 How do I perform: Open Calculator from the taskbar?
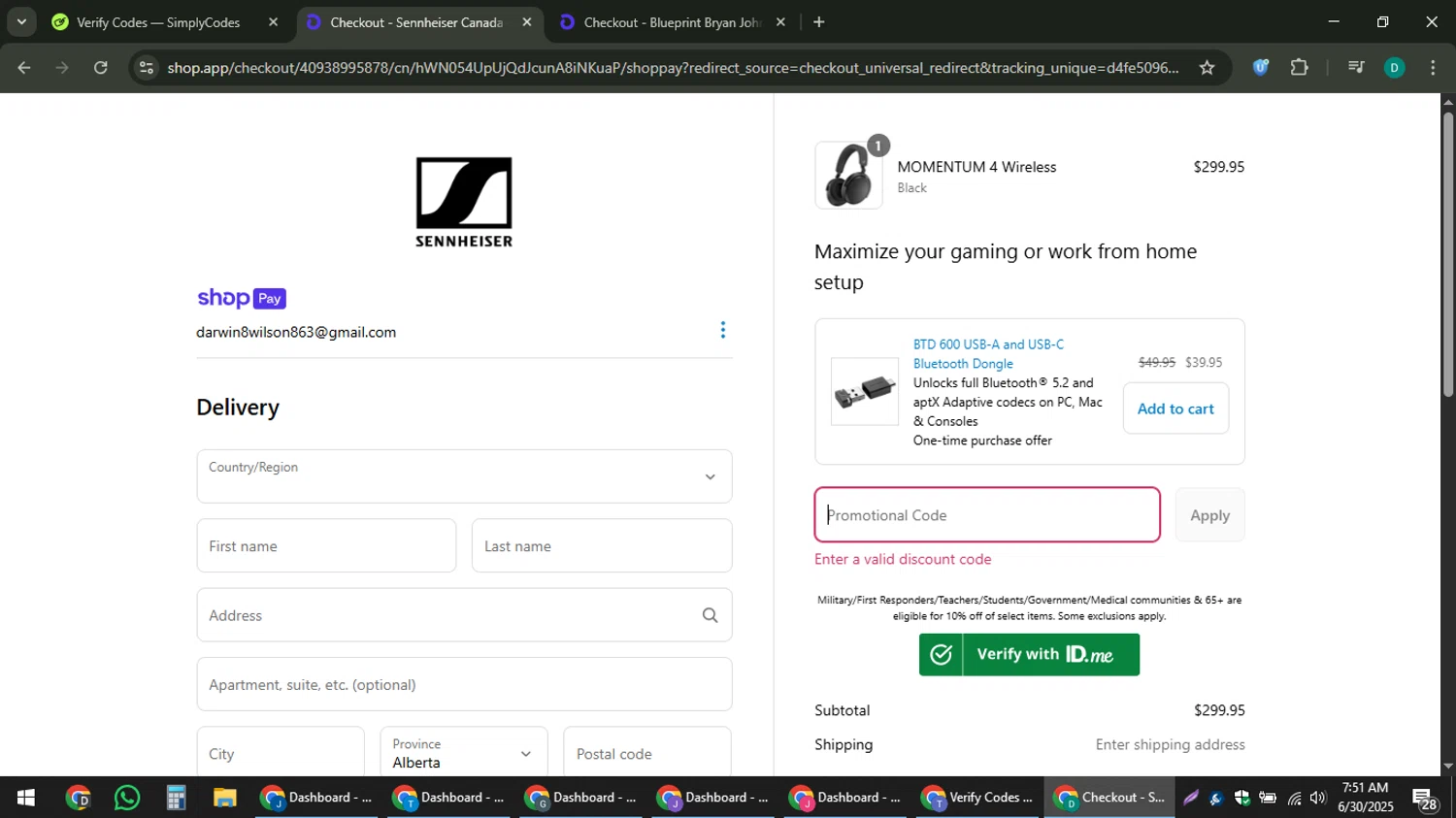pyautogui.click(x=176, y=798)
